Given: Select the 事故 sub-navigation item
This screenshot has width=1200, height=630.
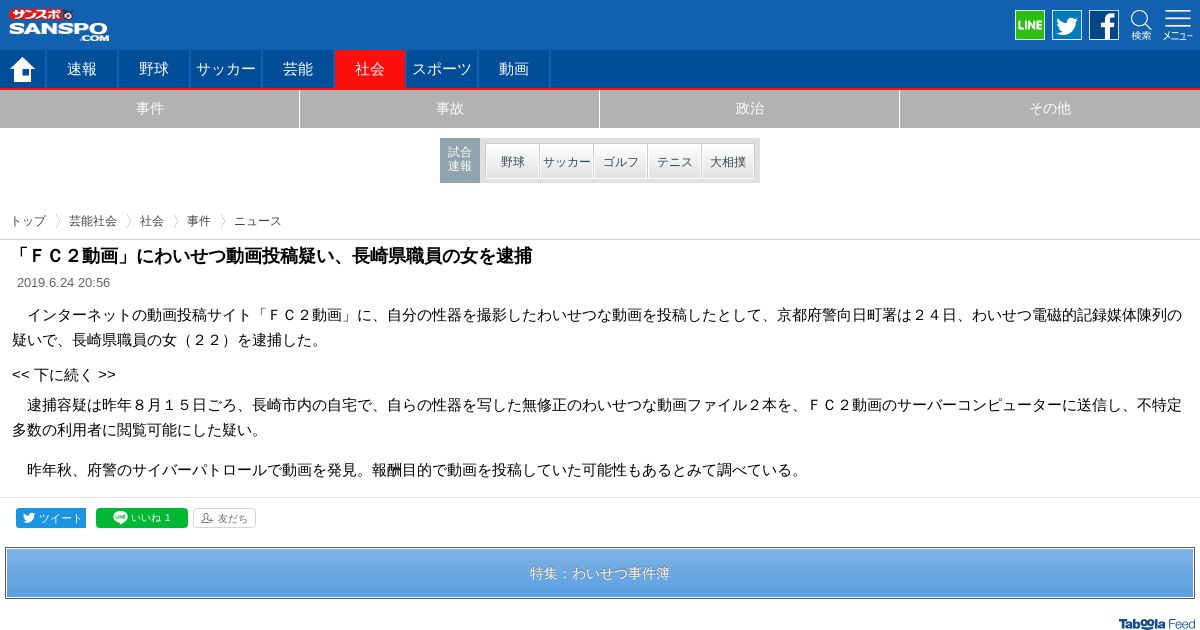Looking at the screenshot, I should pos(450,109).
